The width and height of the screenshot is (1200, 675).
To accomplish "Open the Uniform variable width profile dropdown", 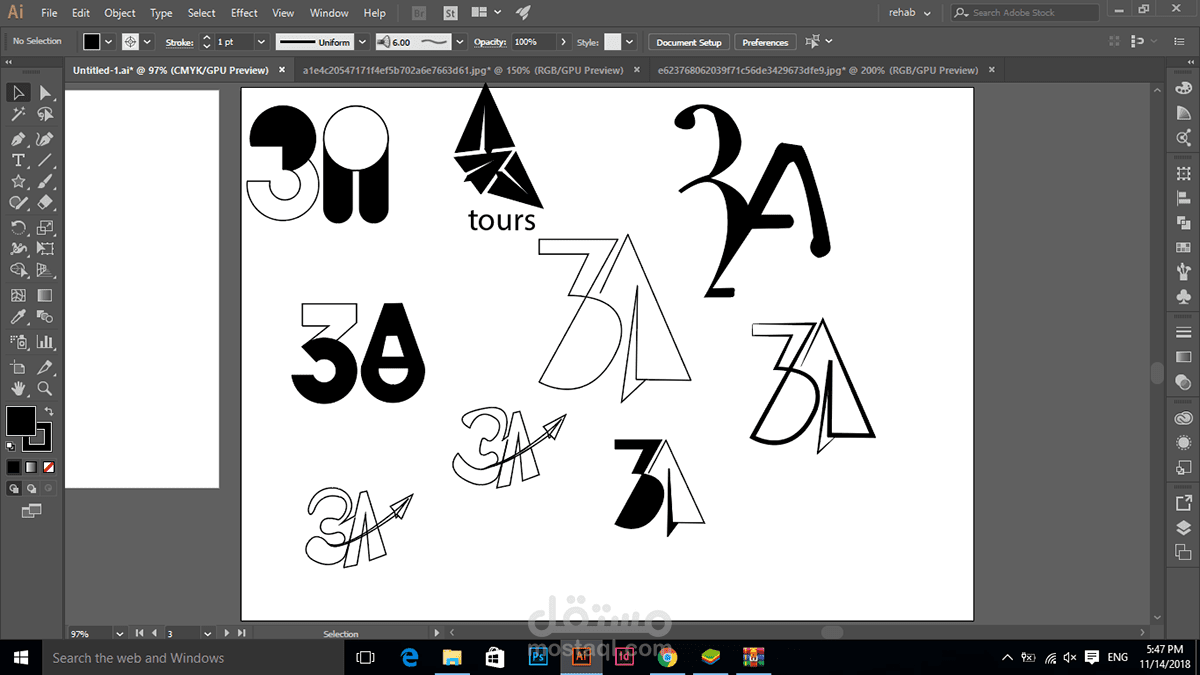I will (362, 42).
